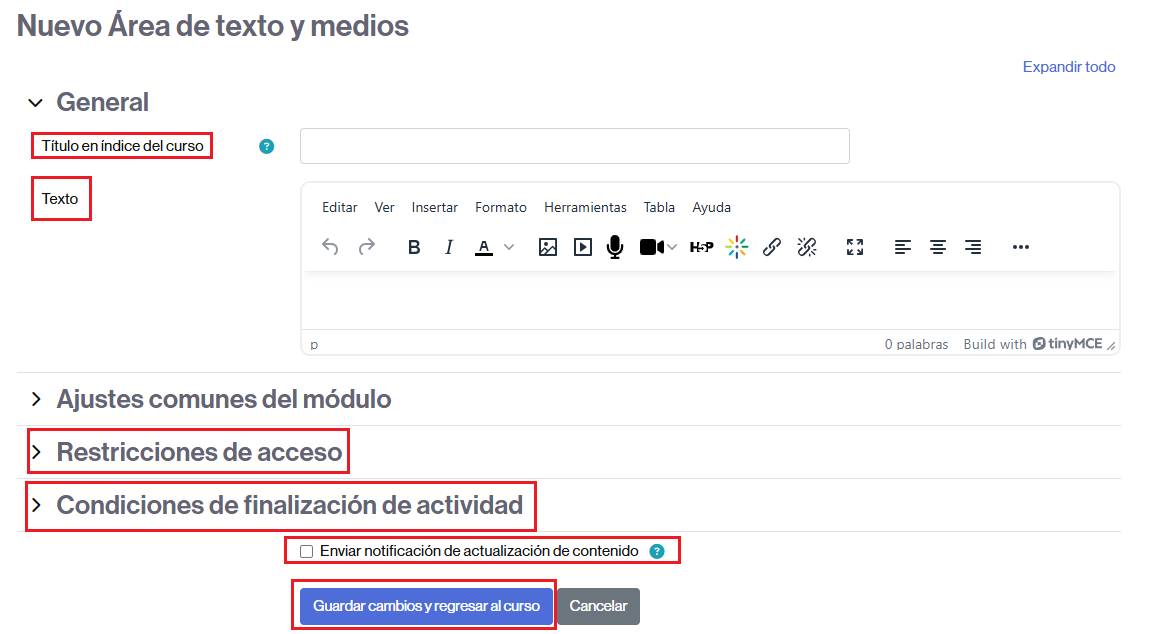Viewport: 1151px width, 634px height.
Task: Record video with the camera icon
Action: pyautogui.click(x=652, y=247)
